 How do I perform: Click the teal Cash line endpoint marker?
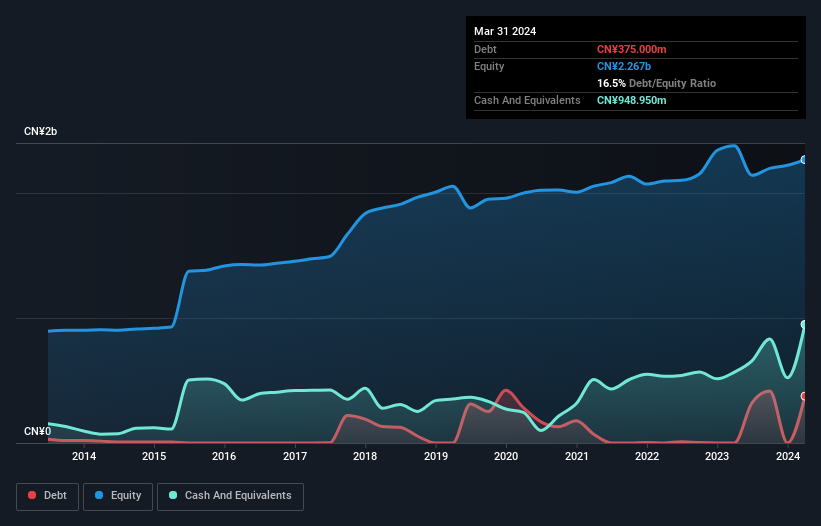tap(803, 325)
